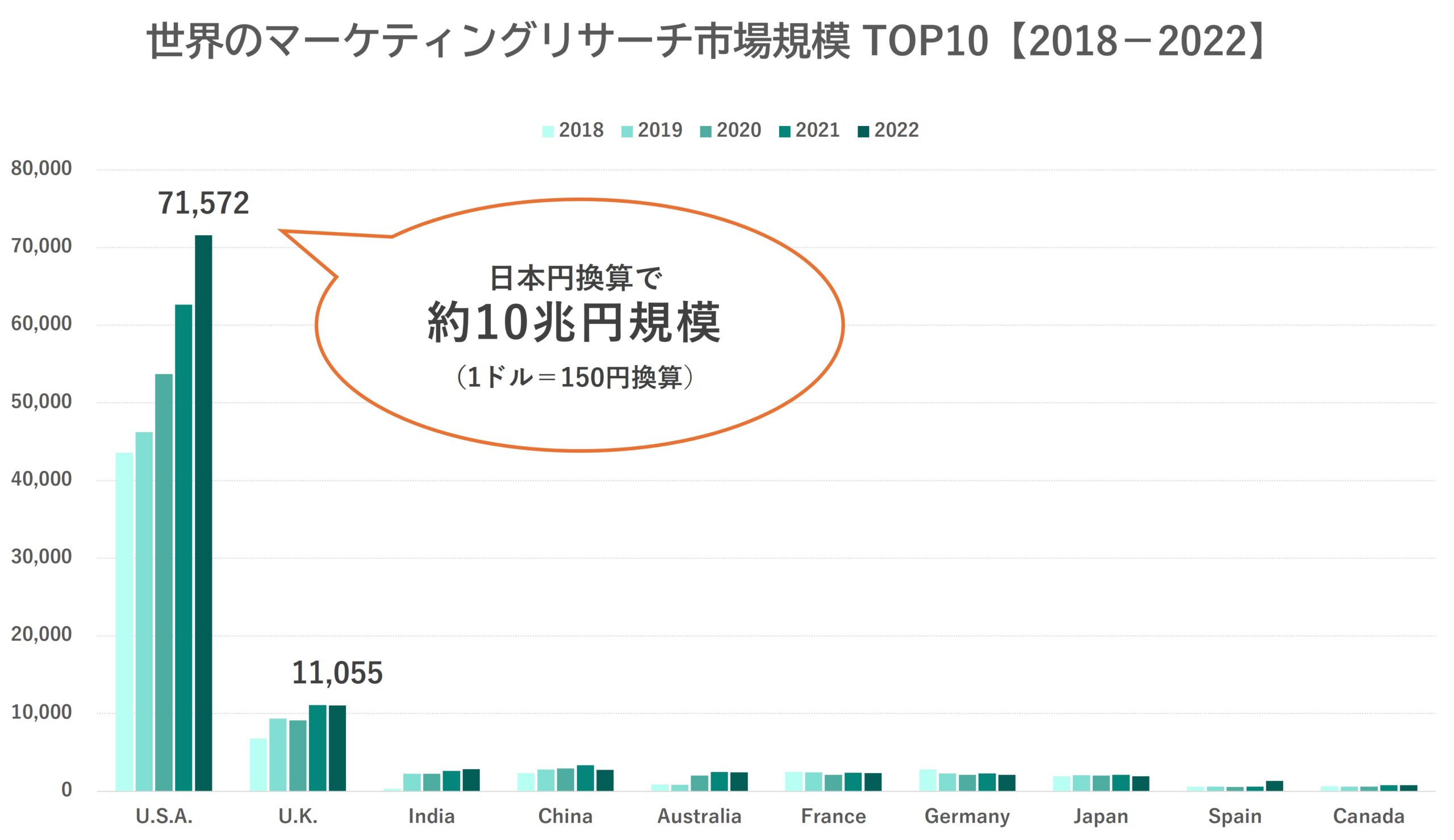Toggle the 2020 series visibility
The height and width of the screenshot is (840, 1454).
click(739, 131)
